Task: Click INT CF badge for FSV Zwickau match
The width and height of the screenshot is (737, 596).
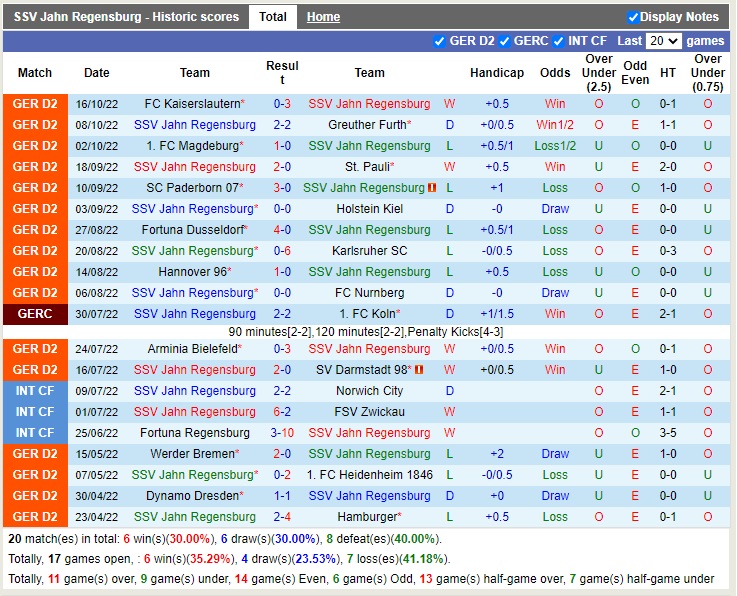Action: tap(35, 412)
